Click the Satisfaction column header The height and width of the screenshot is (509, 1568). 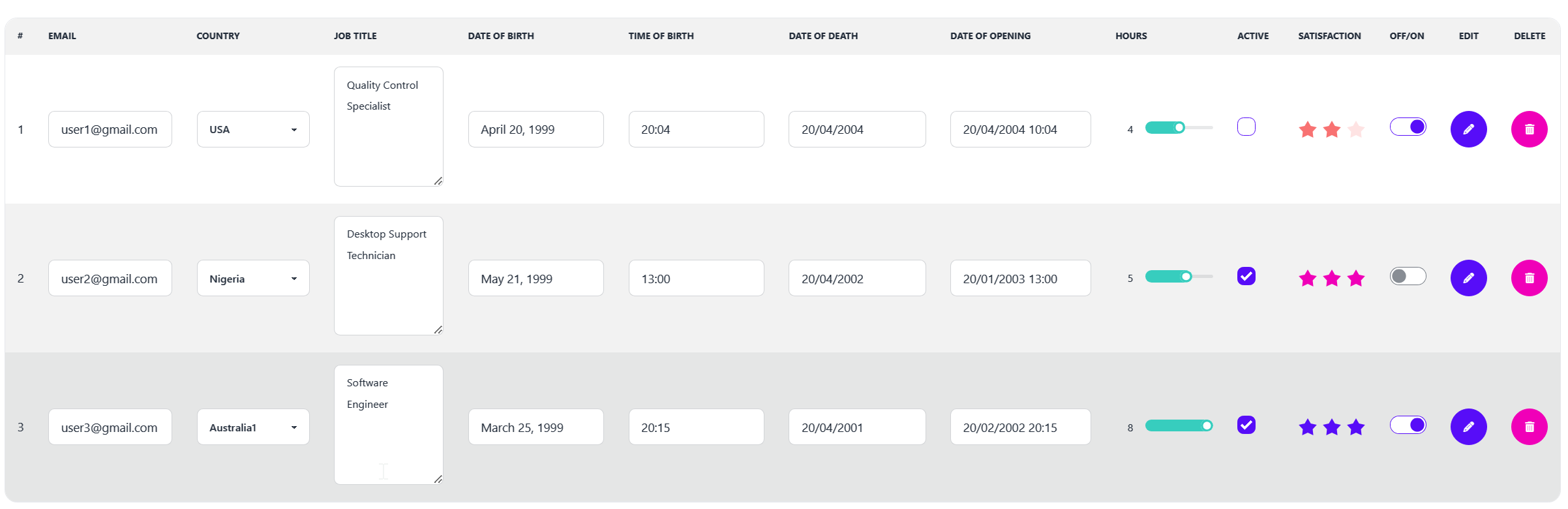(1329, 36)
